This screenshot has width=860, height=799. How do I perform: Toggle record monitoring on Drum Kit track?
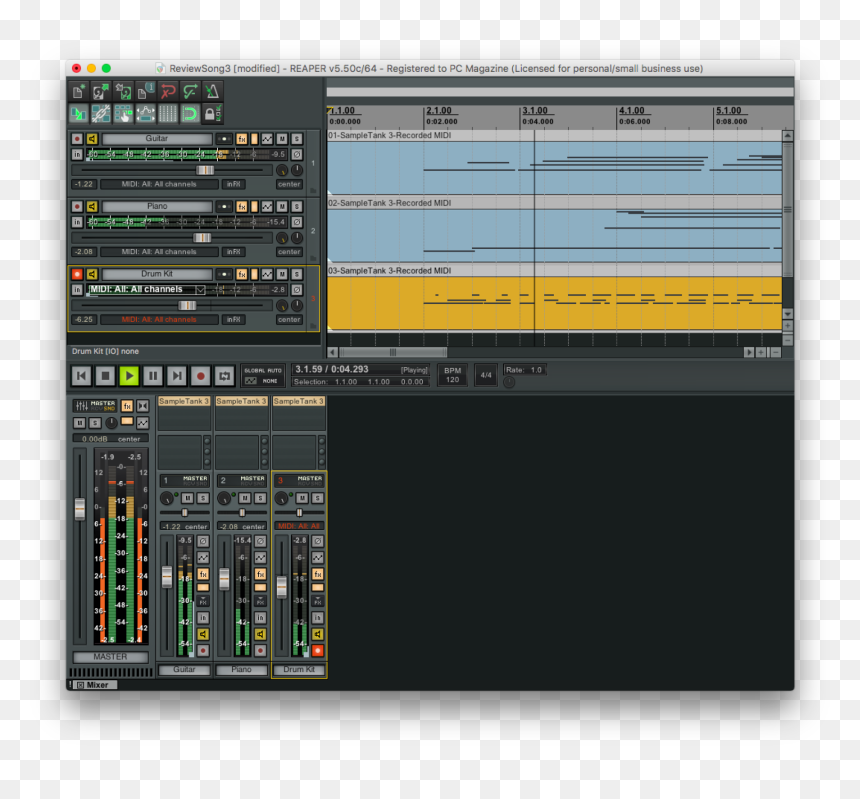[x=92, y=274]
